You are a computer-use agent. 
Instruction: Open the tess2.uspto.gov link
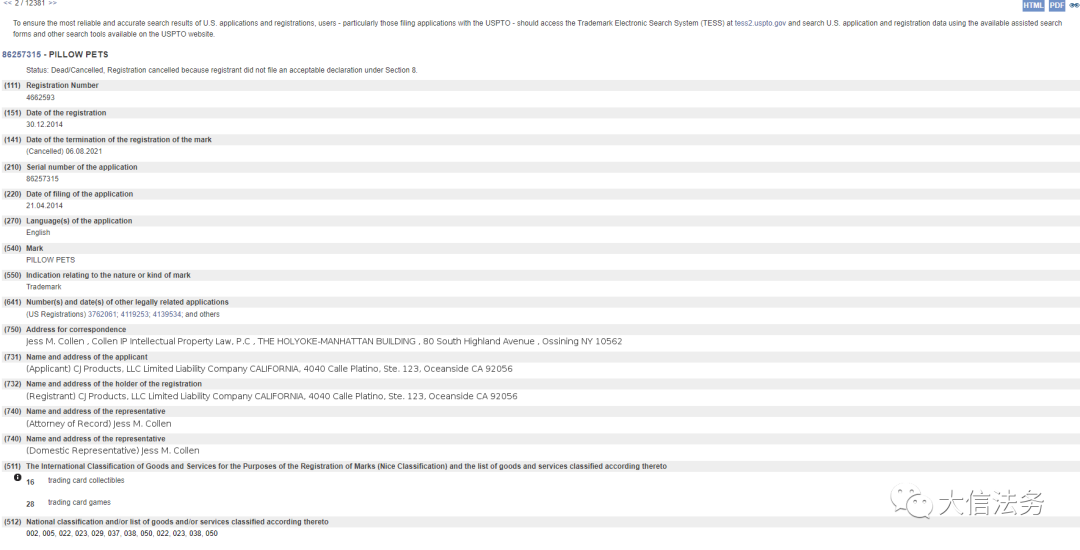click(760, 23)
